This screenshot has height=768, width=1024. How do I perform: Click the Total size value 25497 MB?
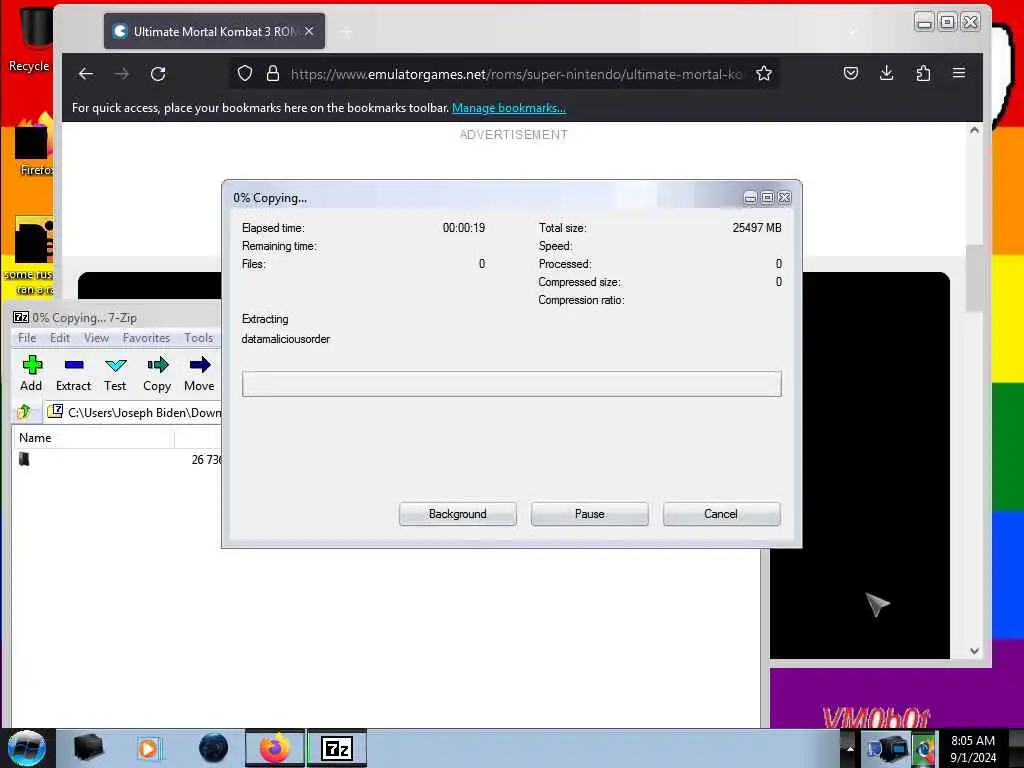click(757, 228)
